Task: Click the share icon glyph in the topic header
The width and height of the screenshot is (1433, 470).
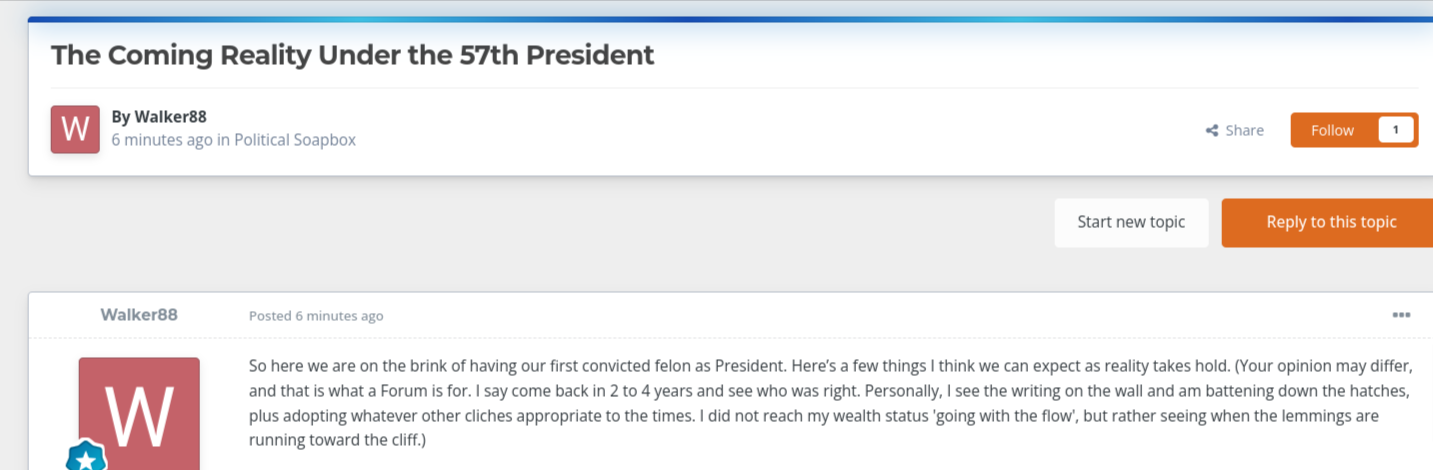Action: tap(1212, 130)
